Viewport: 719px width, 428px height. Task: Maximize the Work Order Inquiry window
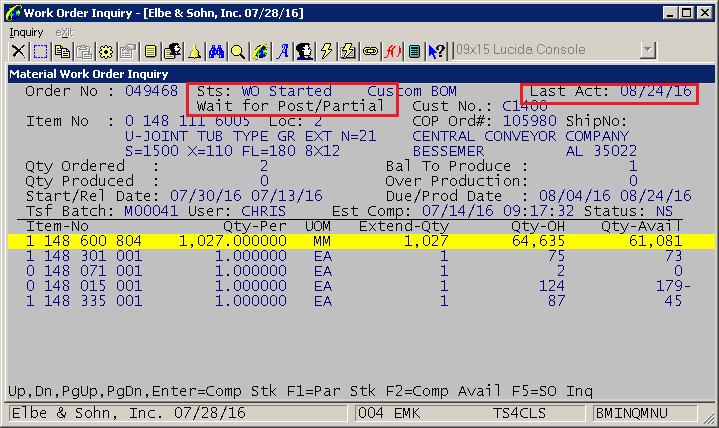(x=686, y=13)
